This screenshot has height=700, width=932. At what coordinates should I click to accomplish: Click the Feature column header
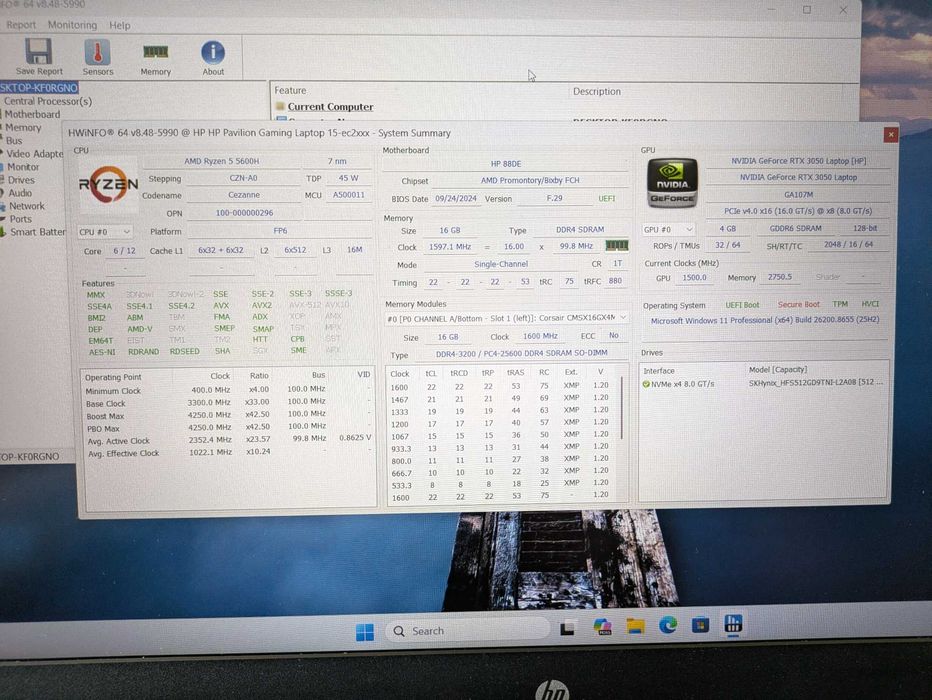pyautogui.click(x=290, y=90)
